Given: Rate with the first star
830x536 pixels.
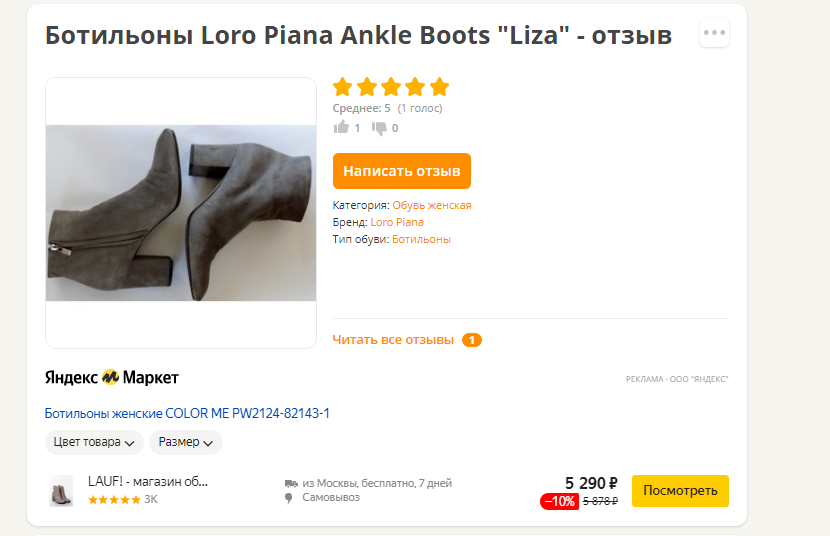Looking at the screenshot, I should [342, 87].
